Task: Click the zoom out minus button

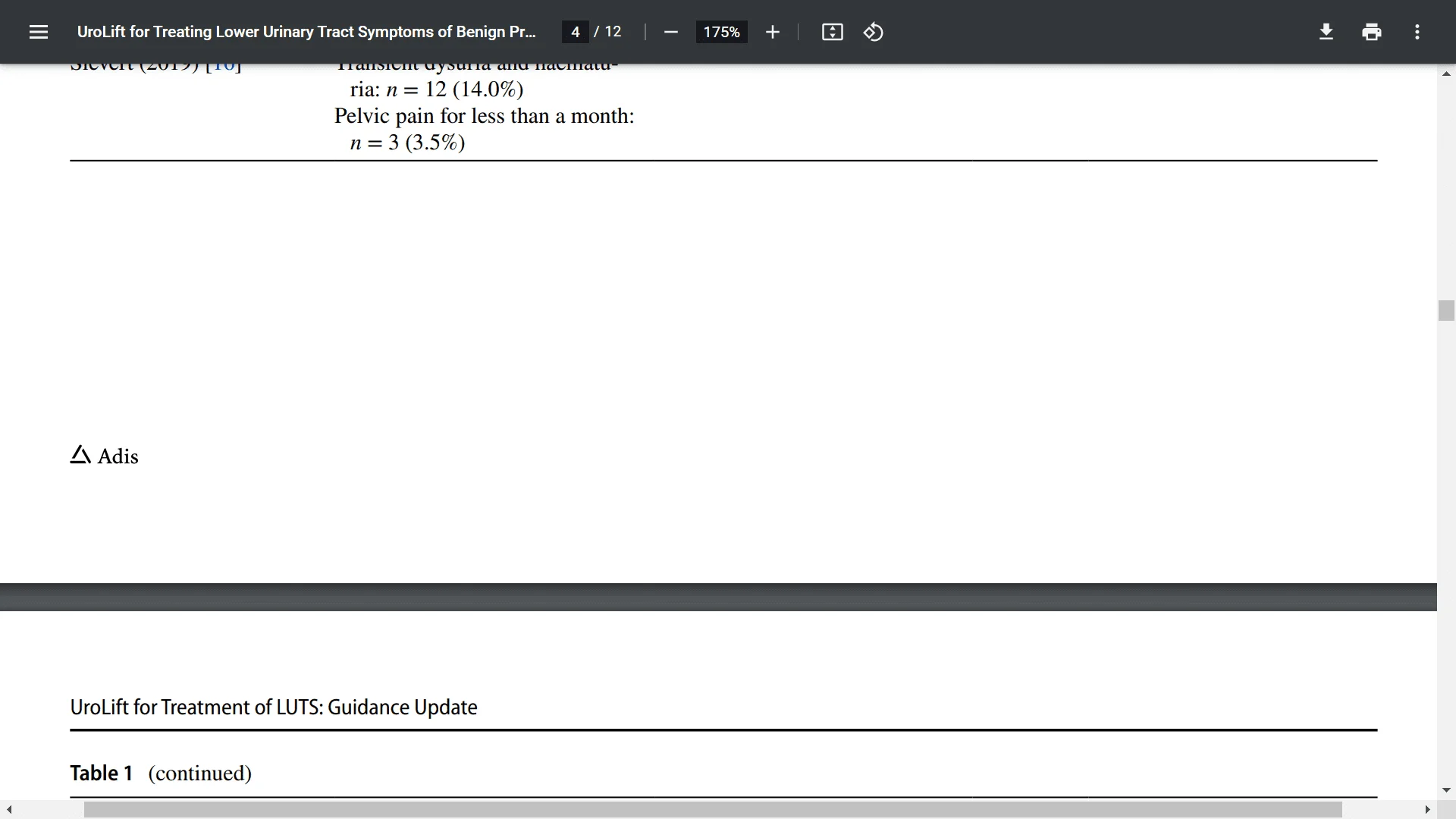Action: click(x=670, y=32)
